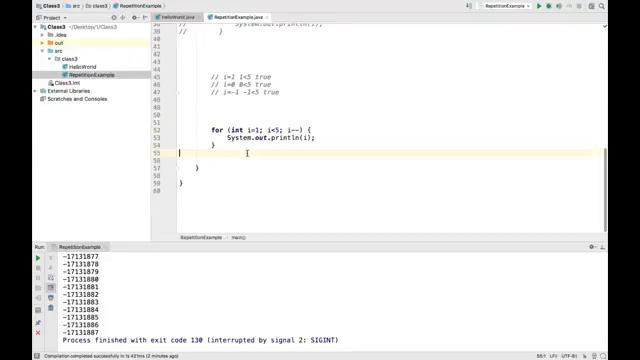This screenshot has width=640, height=360.
Task: Click UTF-8 encoding in status bar
Action: (x=569, y=356)
